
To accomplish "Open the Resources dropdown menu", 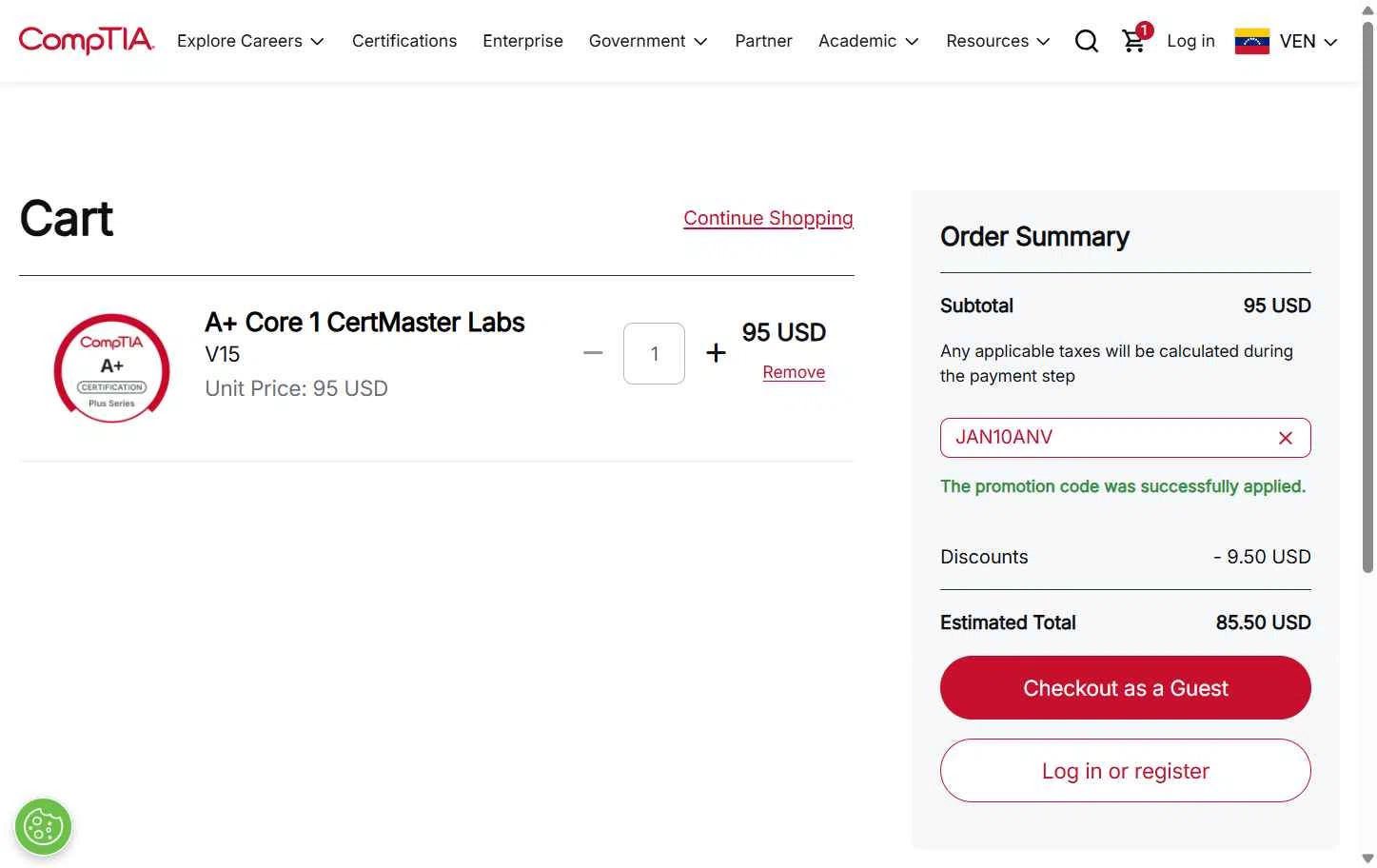I will point(997,41).
